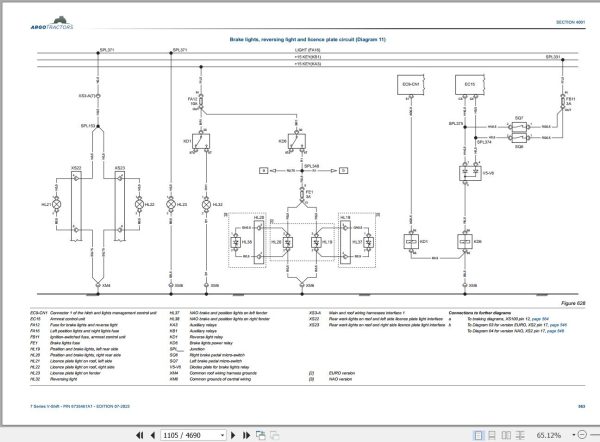Click the zoom out minus button
This screenshot has width=600, height=442.
[582, 435]
